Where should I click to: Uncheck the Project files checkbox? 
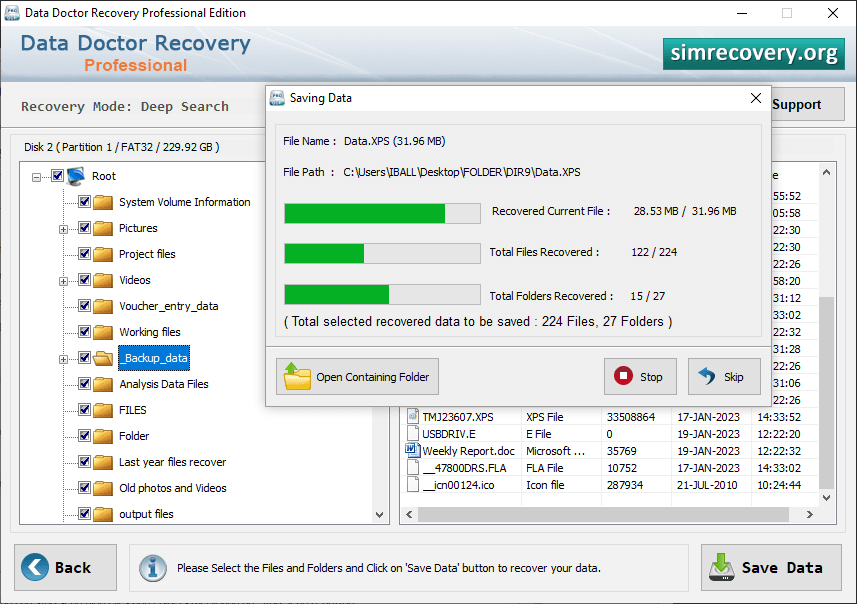coord(84,254)
